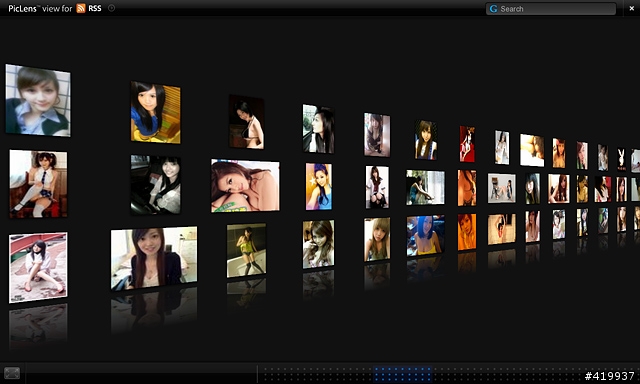
Task: Close the PicLens view with the X
Action: [631, 8]
